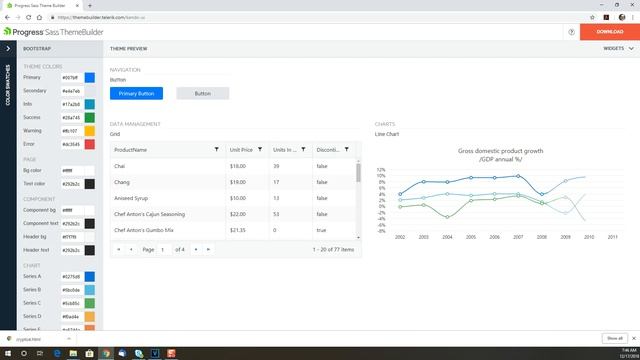Click the pager page number input
This screenshot has height=360, width=640.
pos(165,249)
